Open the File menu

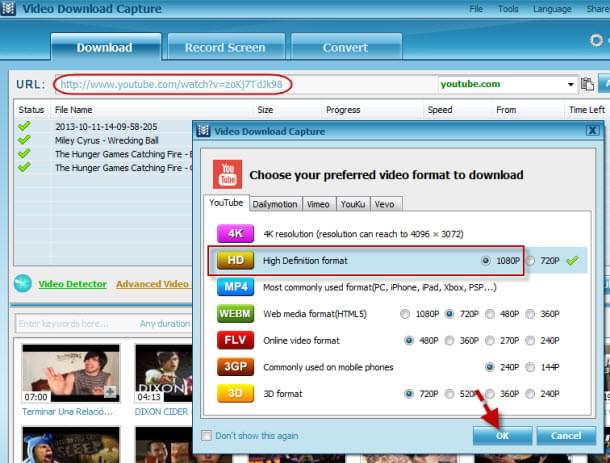(476, 9)
